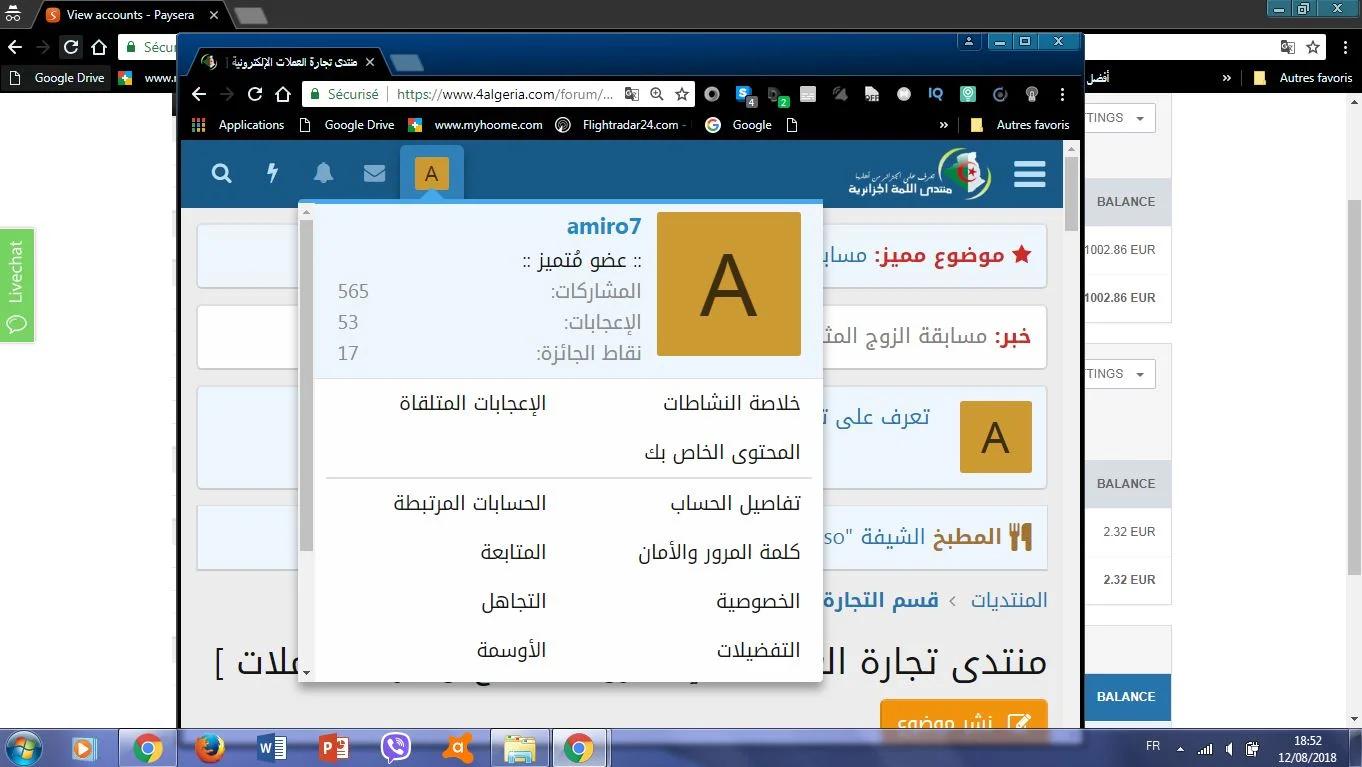Image resolution: width=1362 pixels, height=767 pixels.
Task: Open the forum hamburger menu
Action: (1029, 174)
